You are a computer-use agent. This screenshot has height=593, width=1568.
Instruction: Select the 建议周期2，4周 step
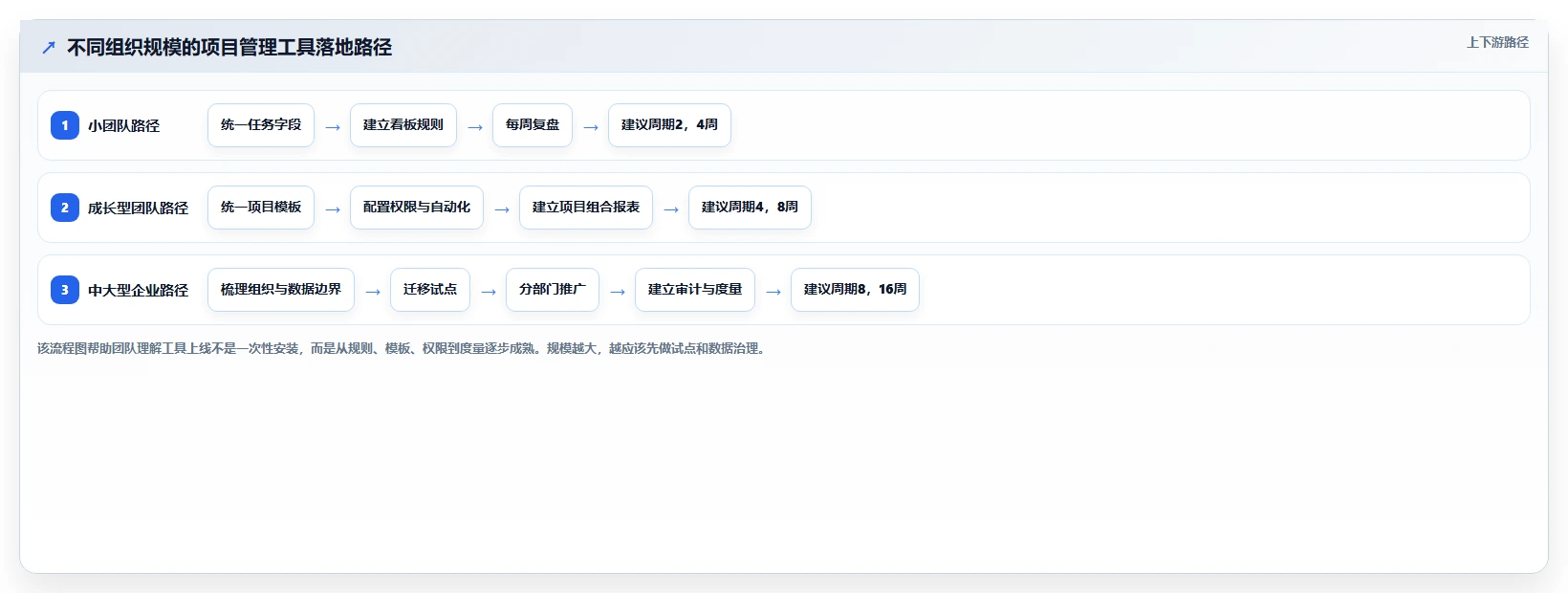point(669,125)
